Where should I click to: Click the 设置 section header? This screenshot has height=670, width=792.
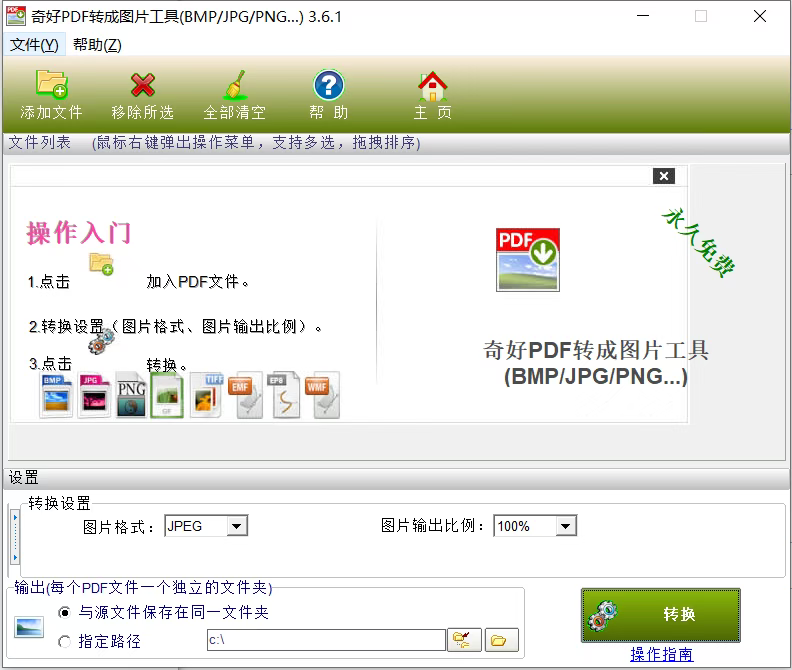click(23, 477)
